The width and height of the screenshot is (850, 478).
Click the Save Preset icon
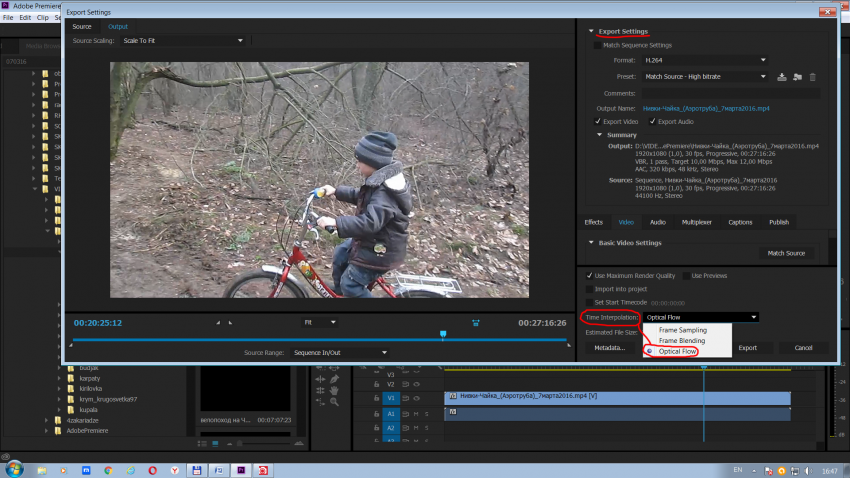(x=781, y=77)
